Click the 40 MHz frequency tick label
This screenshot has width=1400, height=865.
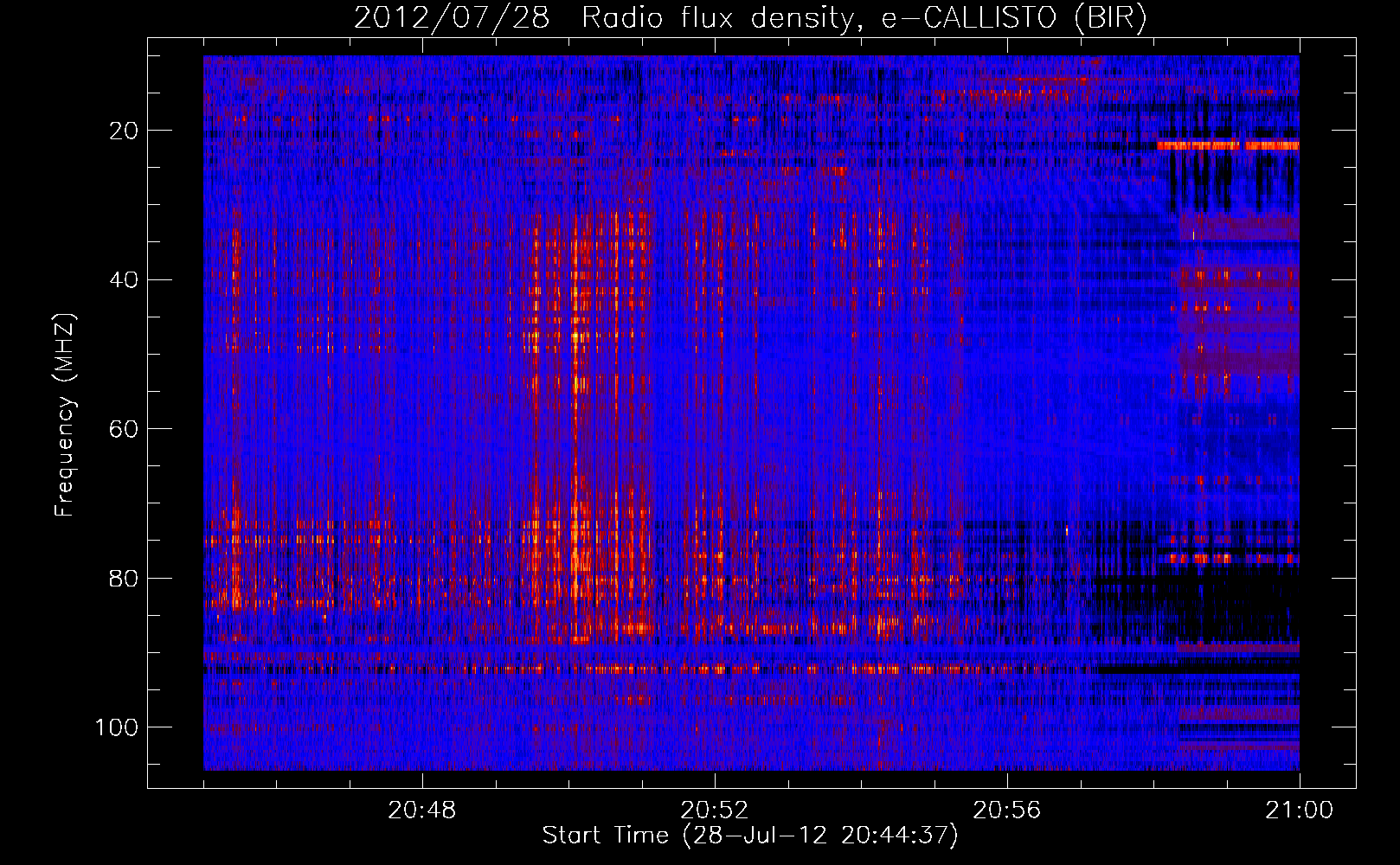click(124, 279)
